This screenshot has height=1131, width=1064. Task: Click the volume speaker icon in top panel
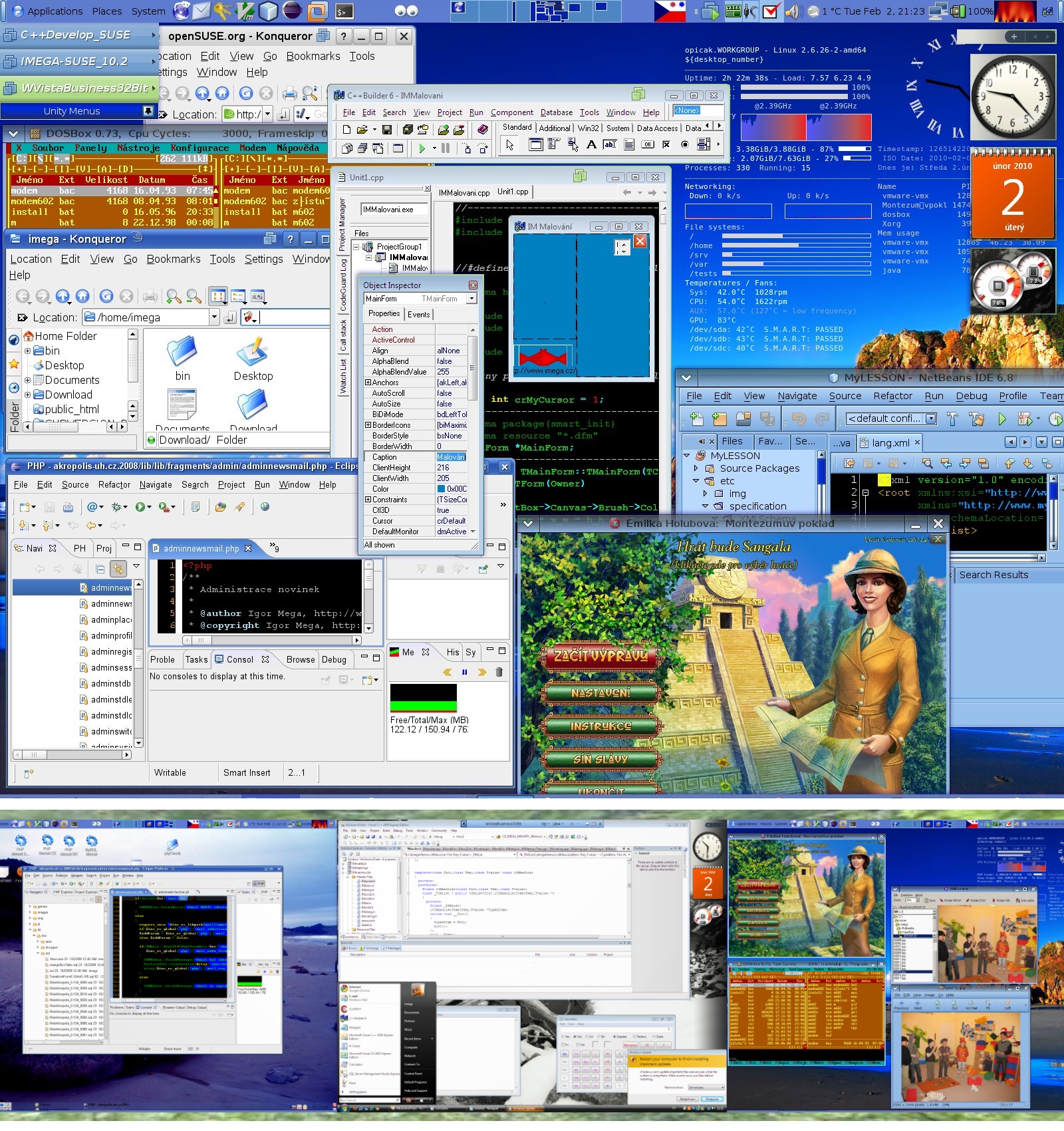(792, 11)
